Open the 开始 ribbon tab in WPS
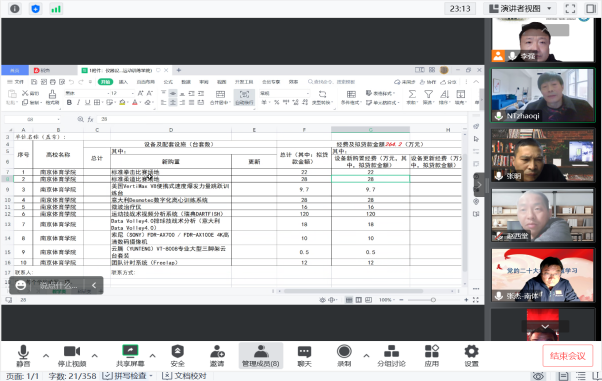Image resolution: width=602 pixels, height=381 pixels. 105,82
